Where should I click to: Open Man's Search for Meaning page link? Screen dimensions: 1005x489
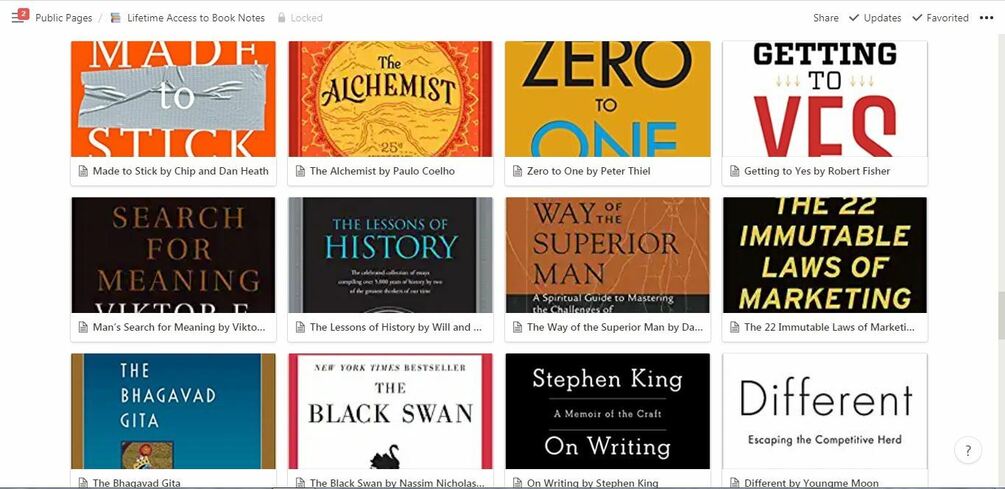[179, 327]
